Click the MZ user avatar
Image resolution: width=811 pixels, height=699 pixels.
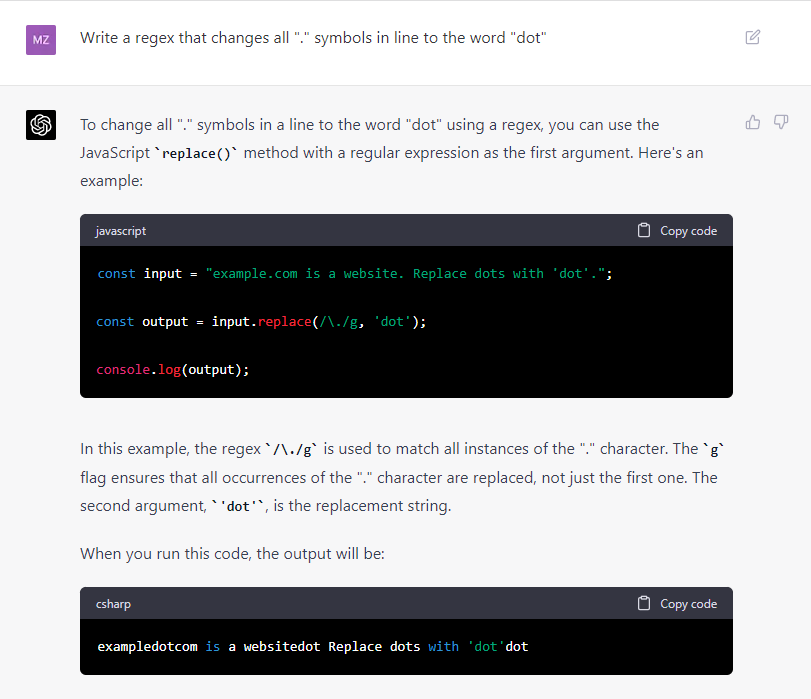pyautogui.click(x=41, y=40)
